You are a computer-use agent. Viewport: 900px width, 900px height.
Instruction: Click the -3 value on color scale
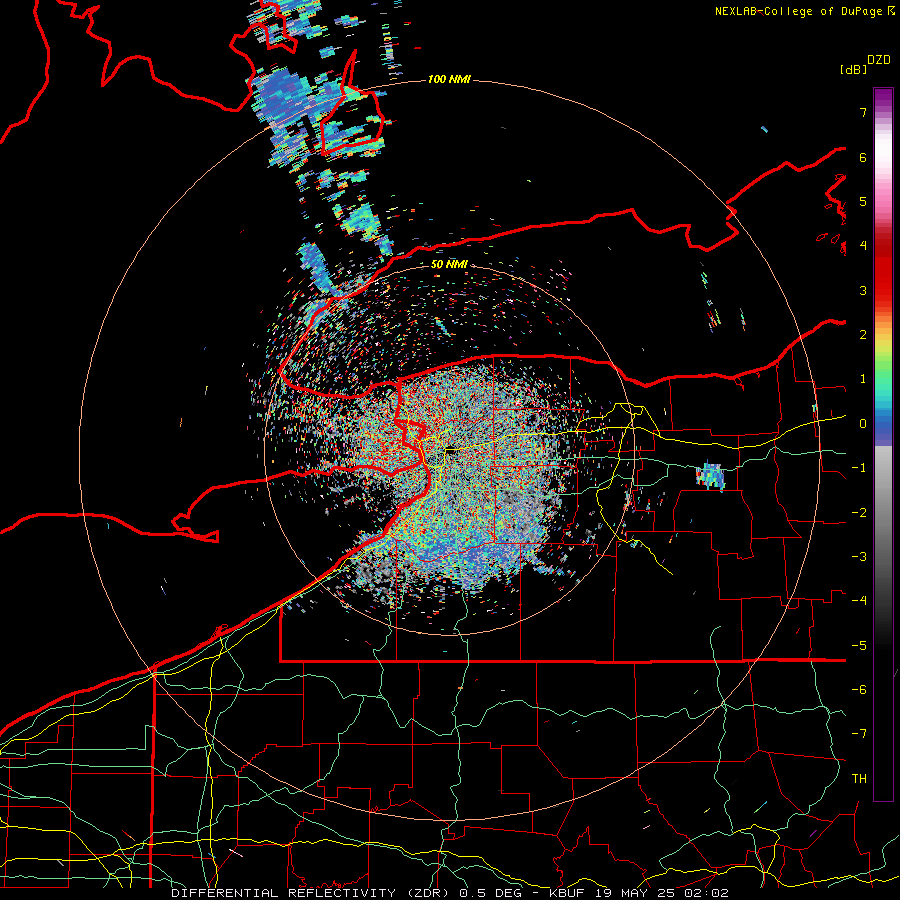859,556
